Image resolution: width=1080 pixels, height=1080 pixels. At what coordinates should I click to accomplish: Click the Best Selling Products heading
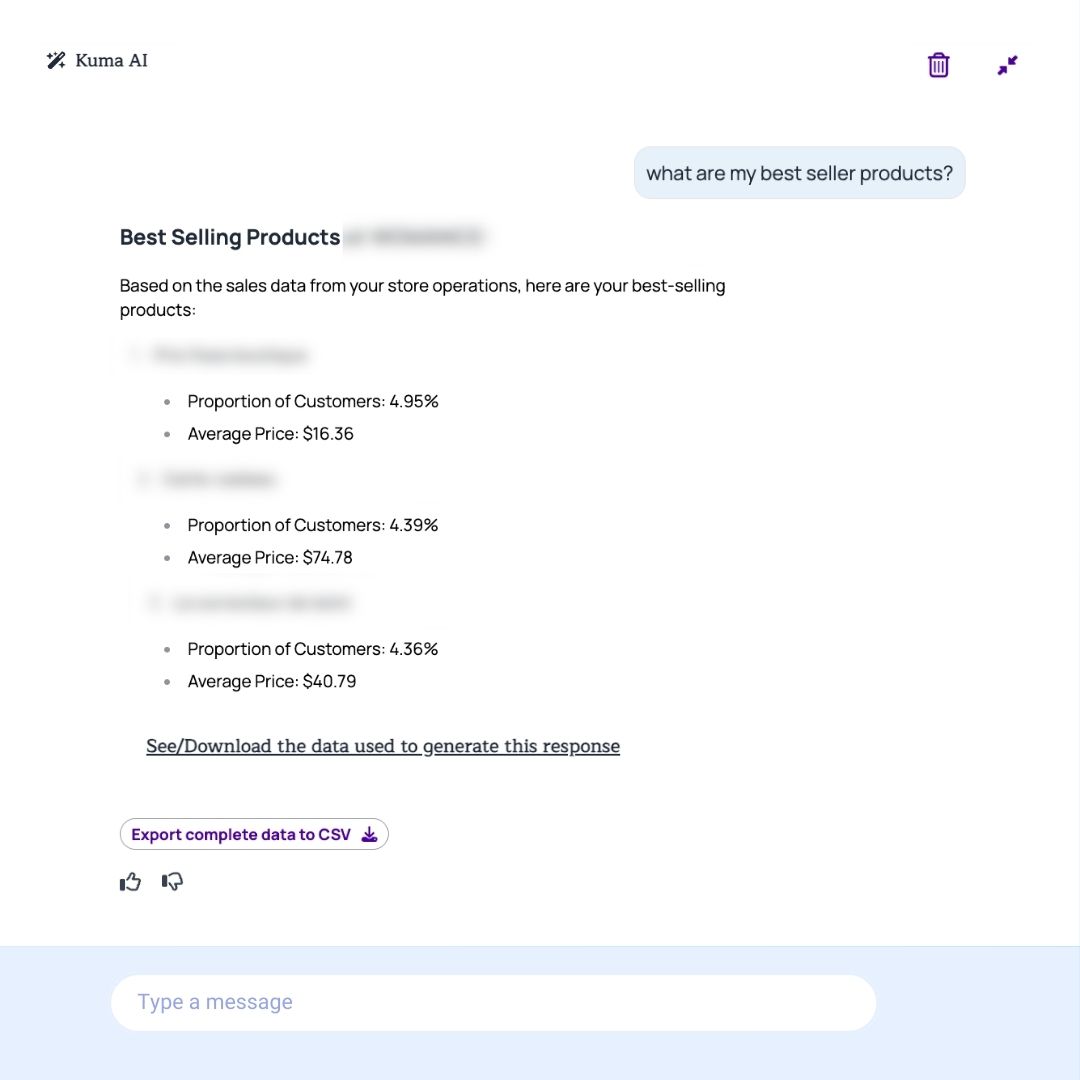point(230,237)
